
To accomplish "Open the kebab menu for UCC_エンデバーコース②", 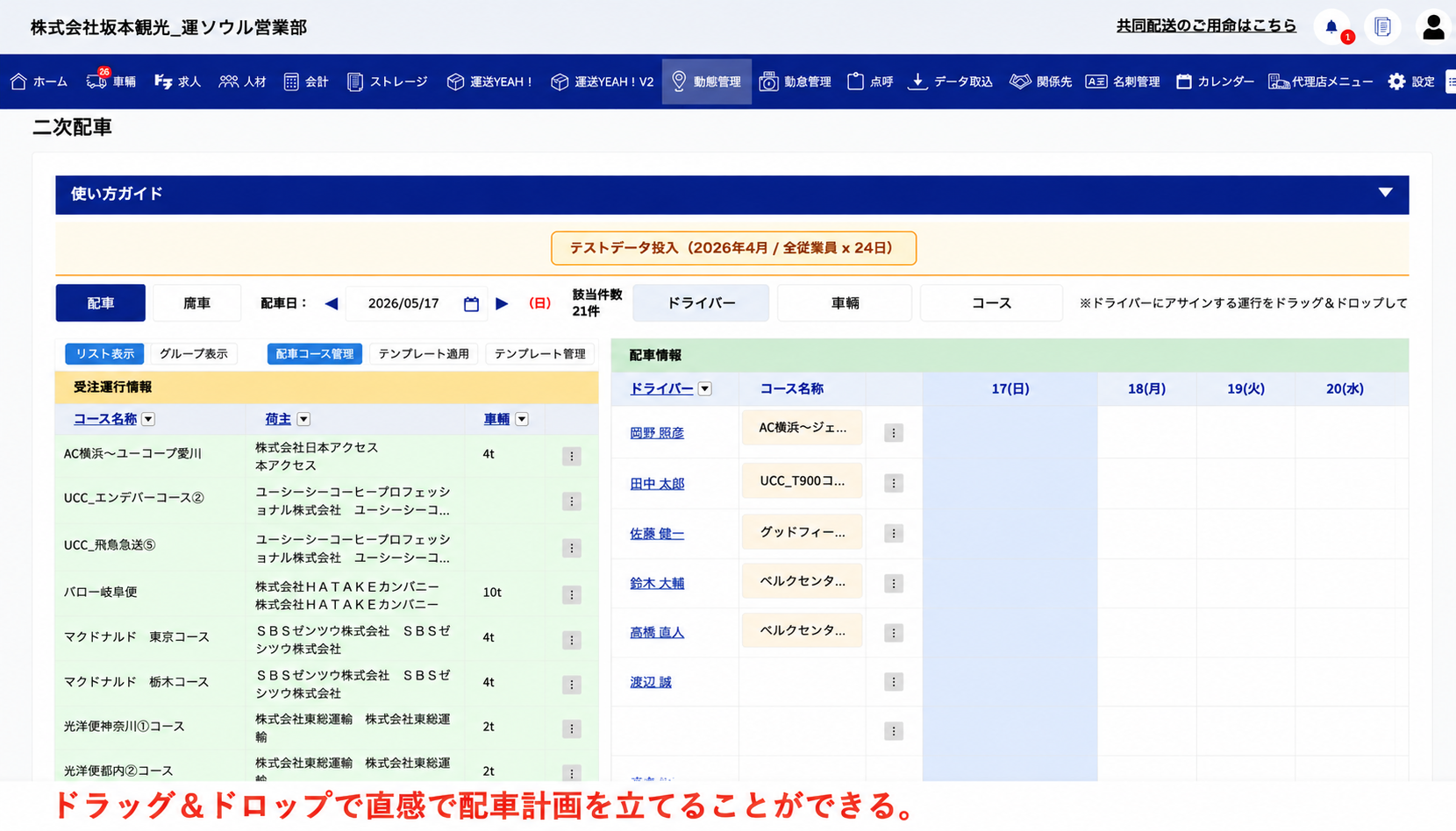I will coord(572,501).
